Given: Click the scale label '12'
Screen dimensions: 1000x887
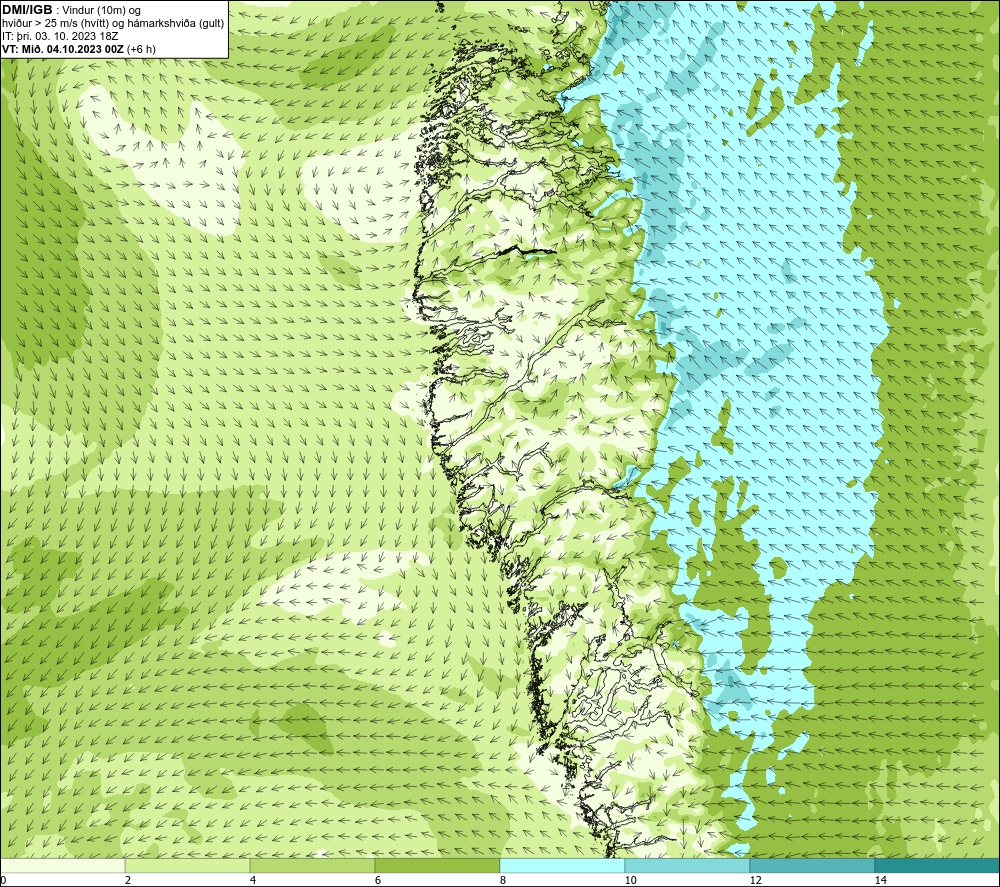Looking at the screenshot, I should 756,881.
